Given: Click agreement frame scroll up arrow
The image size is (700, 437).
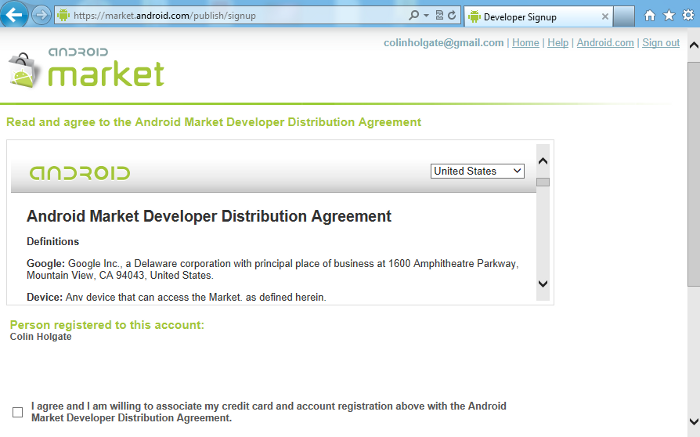Looking at the screenshot, I should pyautogui.click(x=543, y=161).
